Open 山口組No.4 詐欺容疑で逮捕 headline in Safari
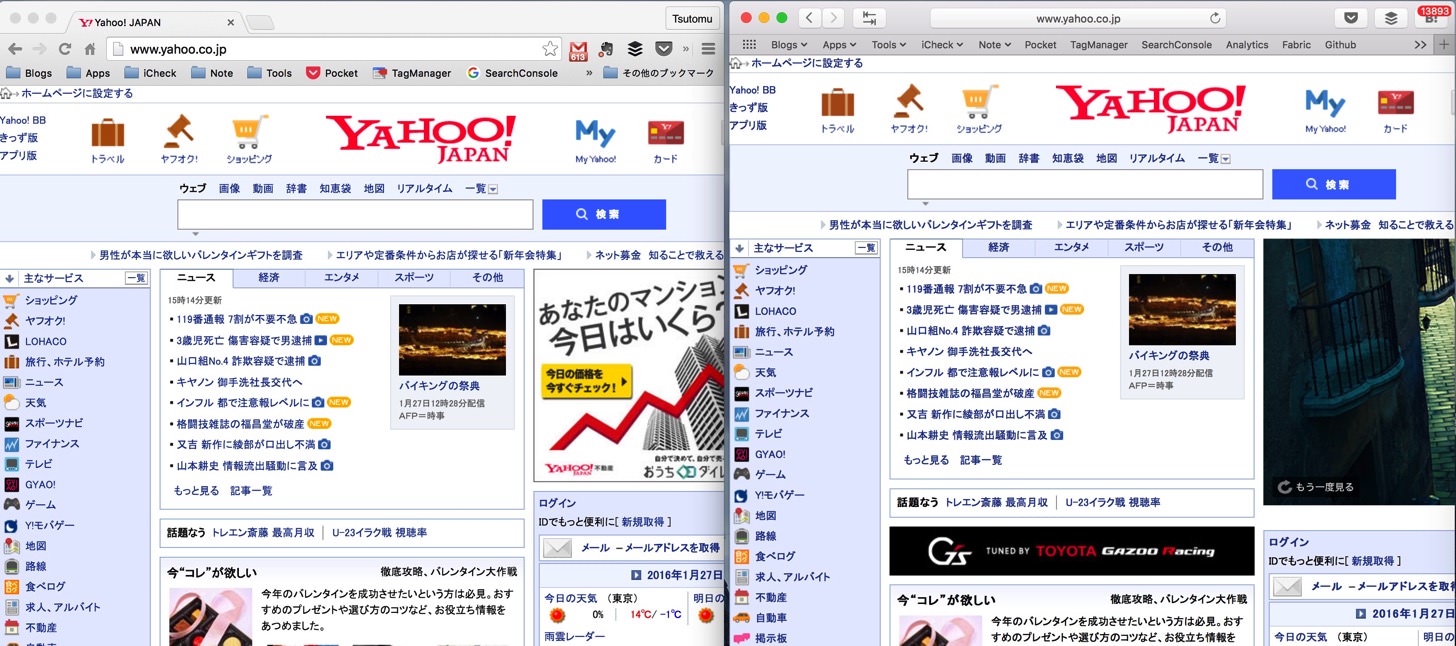 (971, 330)
